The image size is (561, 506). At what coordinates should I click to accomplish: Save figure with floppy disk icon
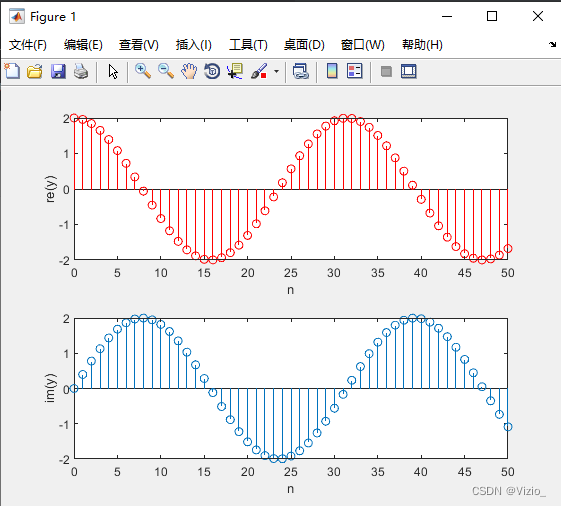click(x=58, y=71)
